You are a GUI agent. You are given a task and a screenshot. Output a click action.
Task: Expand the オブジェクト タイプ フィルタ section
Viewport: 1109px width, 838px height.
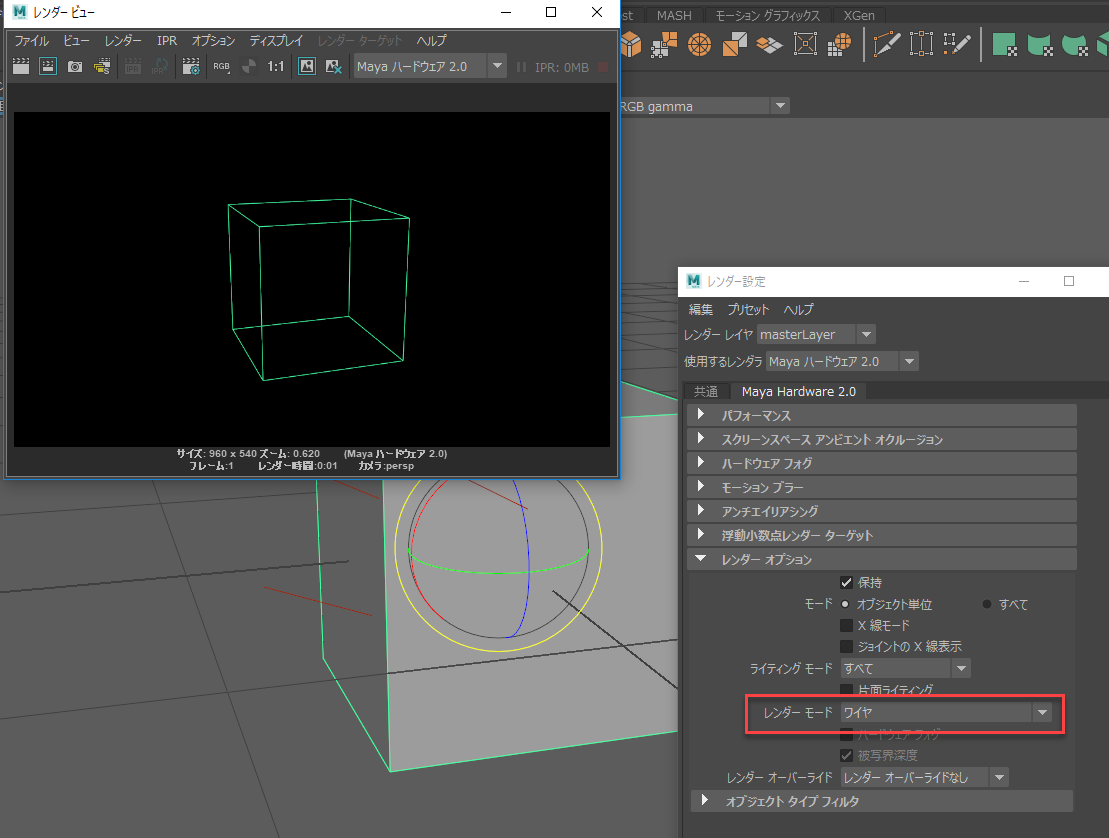[881, 801]
